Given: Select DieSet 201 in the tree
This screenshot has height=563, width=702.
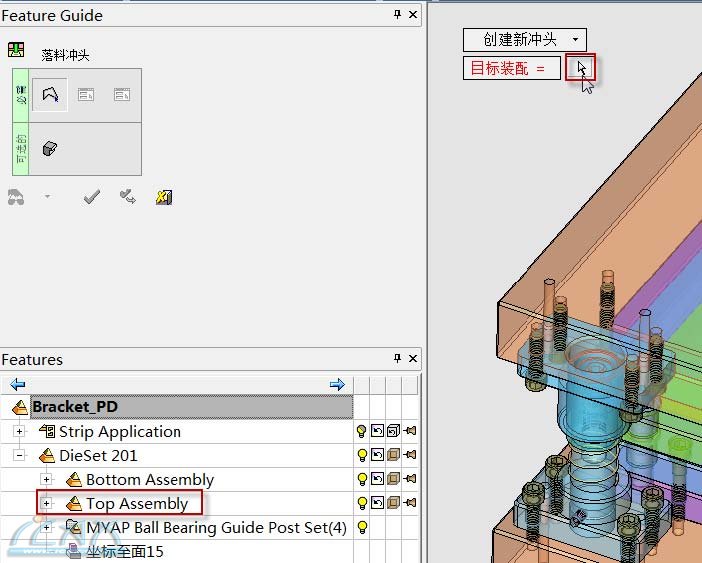Looking at the screenshot, I should (98, 456).
